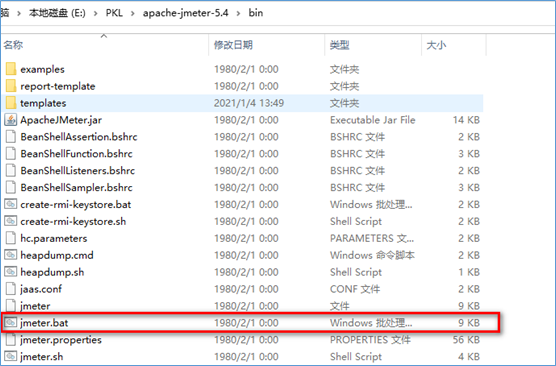Click the PROPERTIES 文件 type cell

point(370,340)
